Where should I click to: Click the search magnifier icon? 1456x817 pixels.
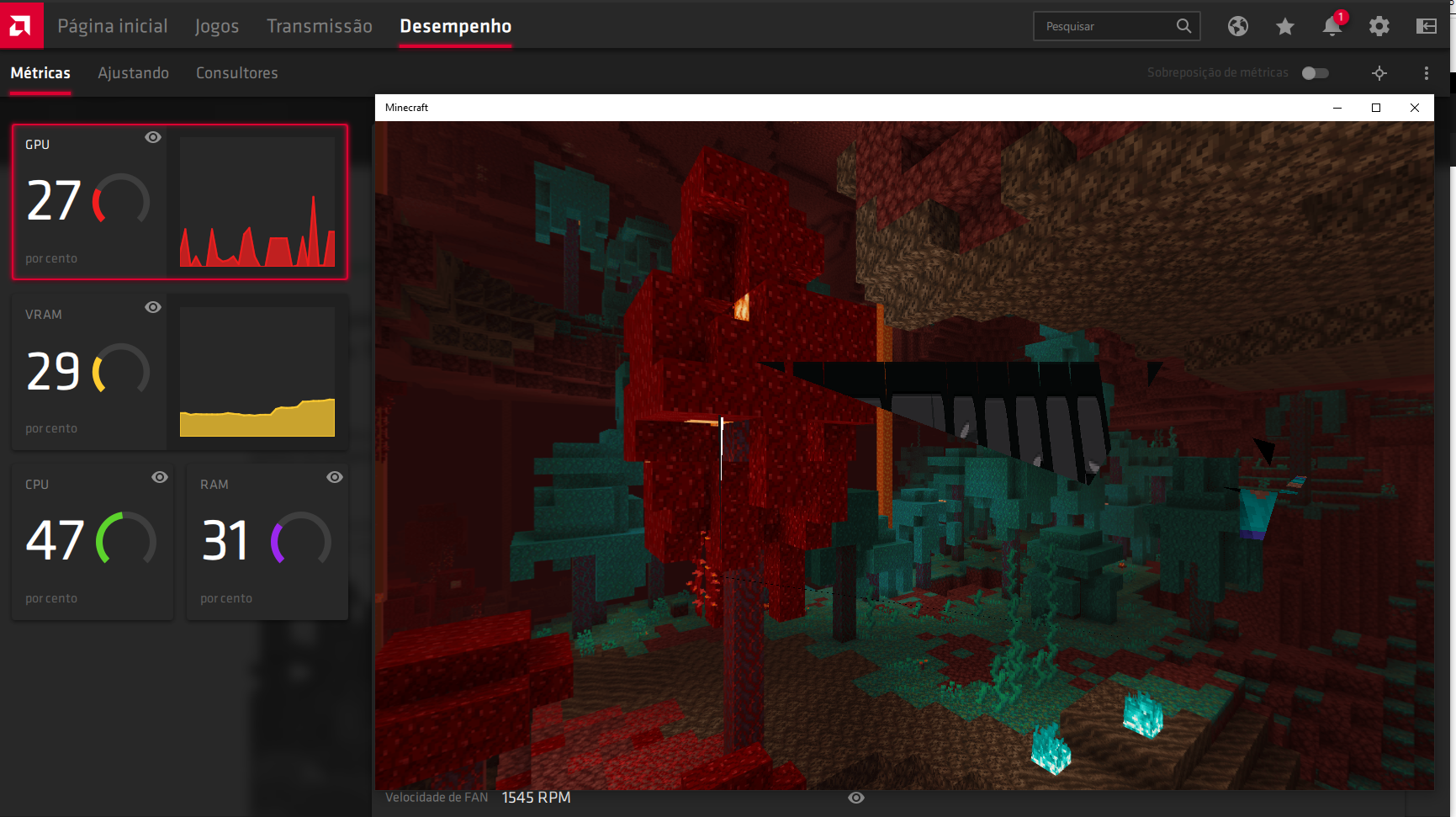pos(1183,26)
